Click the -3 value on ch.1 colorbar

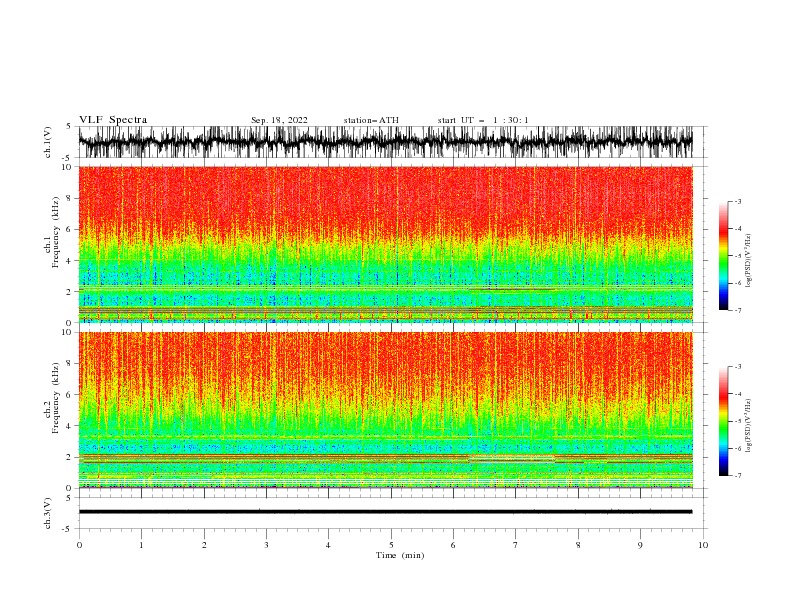click(x=738, y=201)
